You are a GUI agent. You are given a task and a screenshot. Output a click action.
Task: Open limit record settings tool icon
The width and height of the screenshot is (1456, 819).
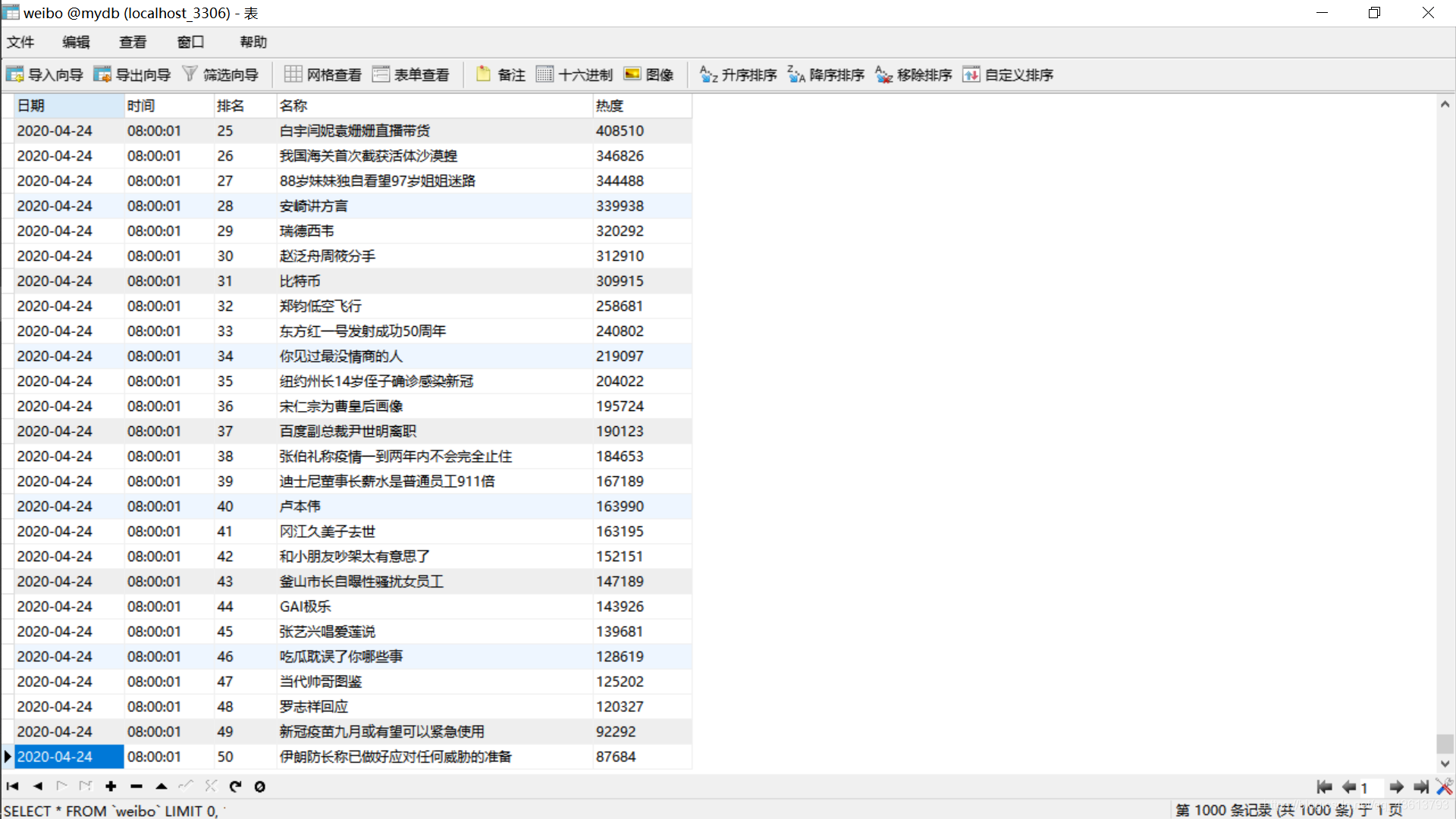tap(1445, 787)
